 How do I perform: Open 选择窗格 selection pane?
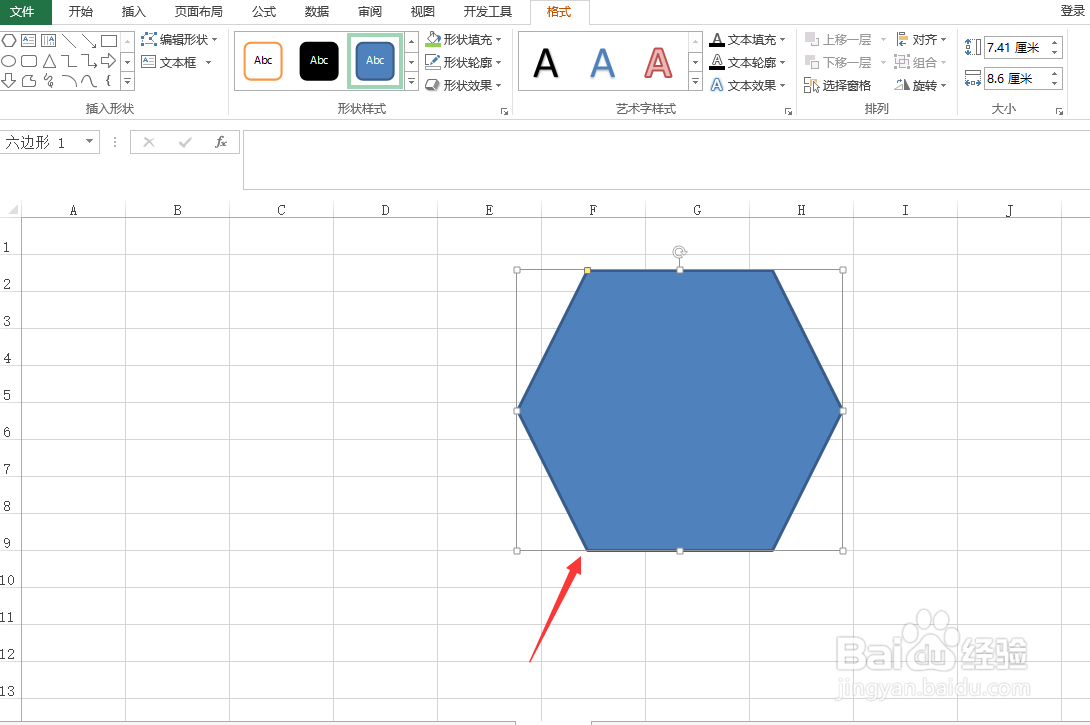tap(838, 85)
